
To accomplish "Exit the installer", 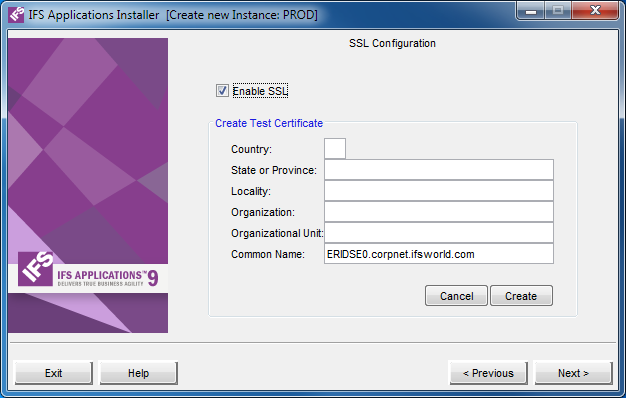I will coord(53,373).
